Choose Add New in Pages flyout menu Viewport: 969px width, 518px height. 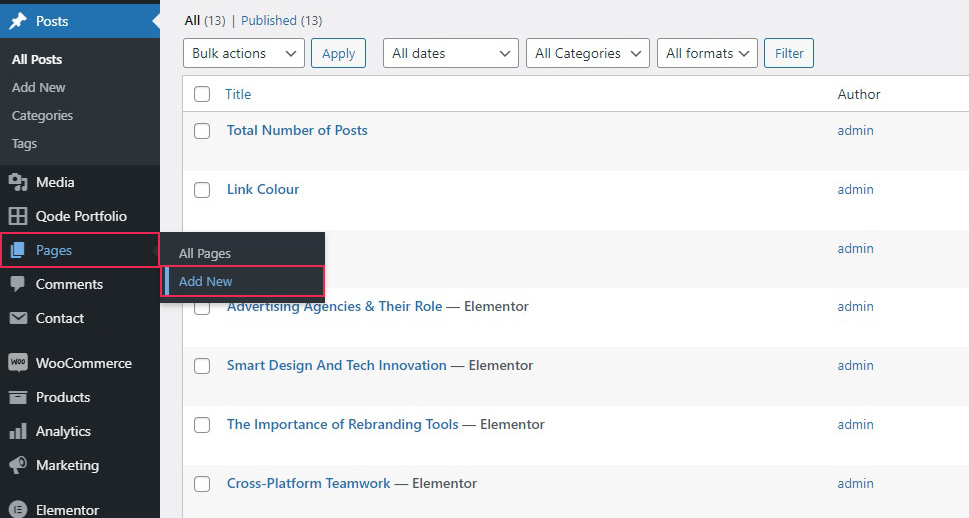pyautogui.click(x=206, y=281)
